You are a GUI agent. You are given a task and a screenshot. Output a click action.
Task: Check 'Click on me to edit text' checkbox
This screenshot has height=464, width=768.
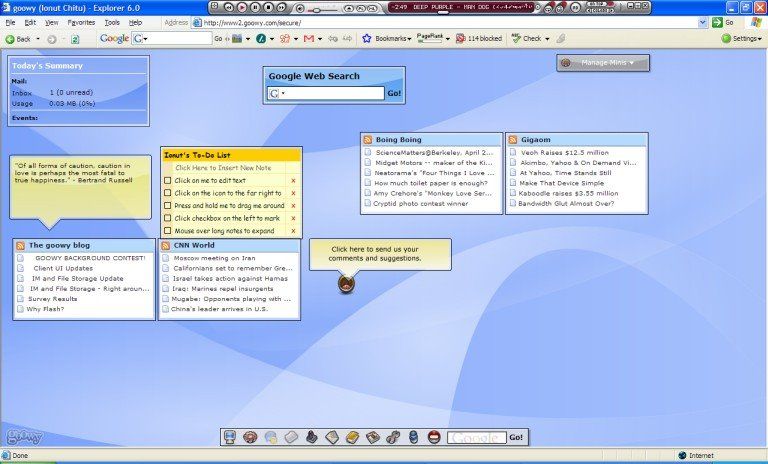point(168,180)
